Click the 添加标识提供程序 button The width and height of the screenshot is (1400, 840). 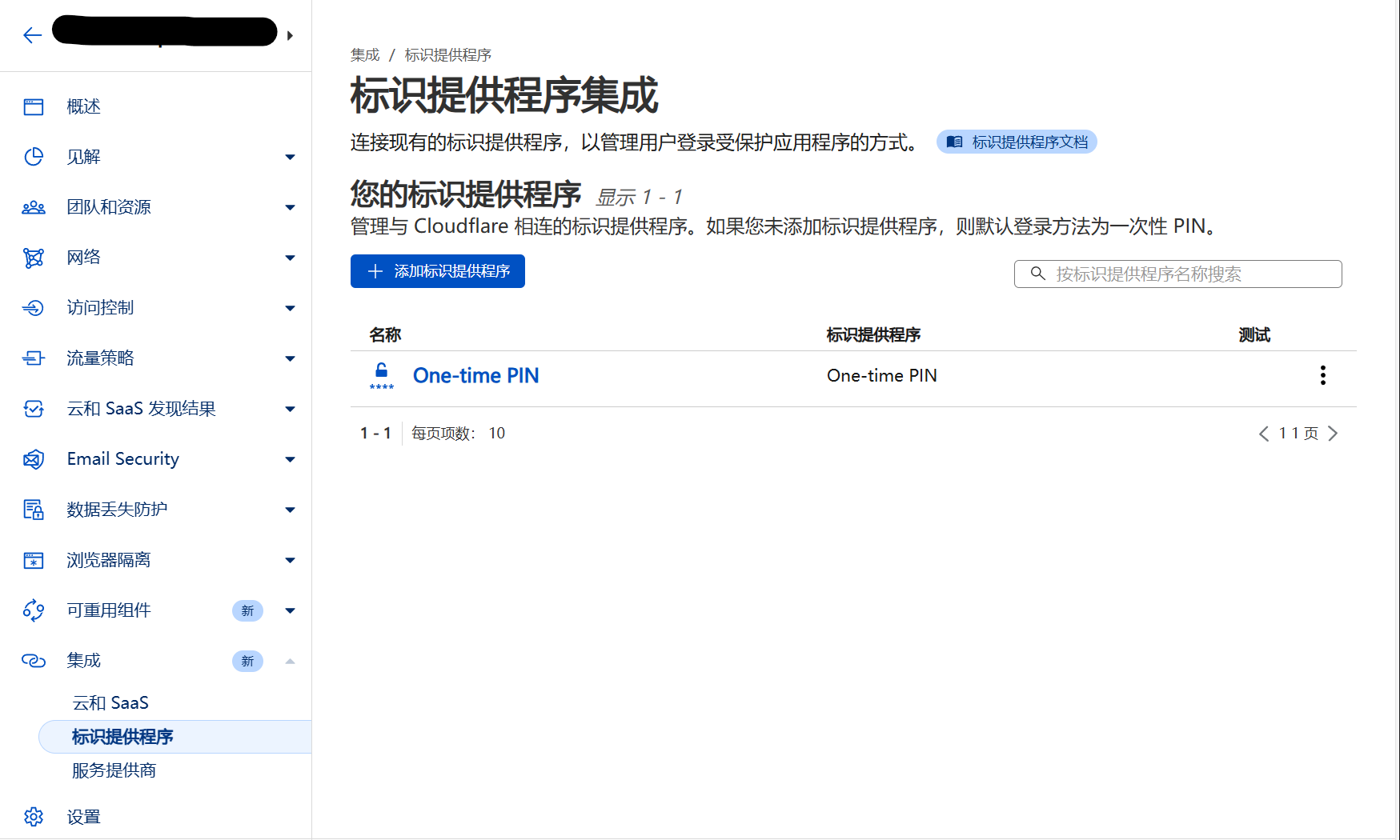(x=437, y=271)
